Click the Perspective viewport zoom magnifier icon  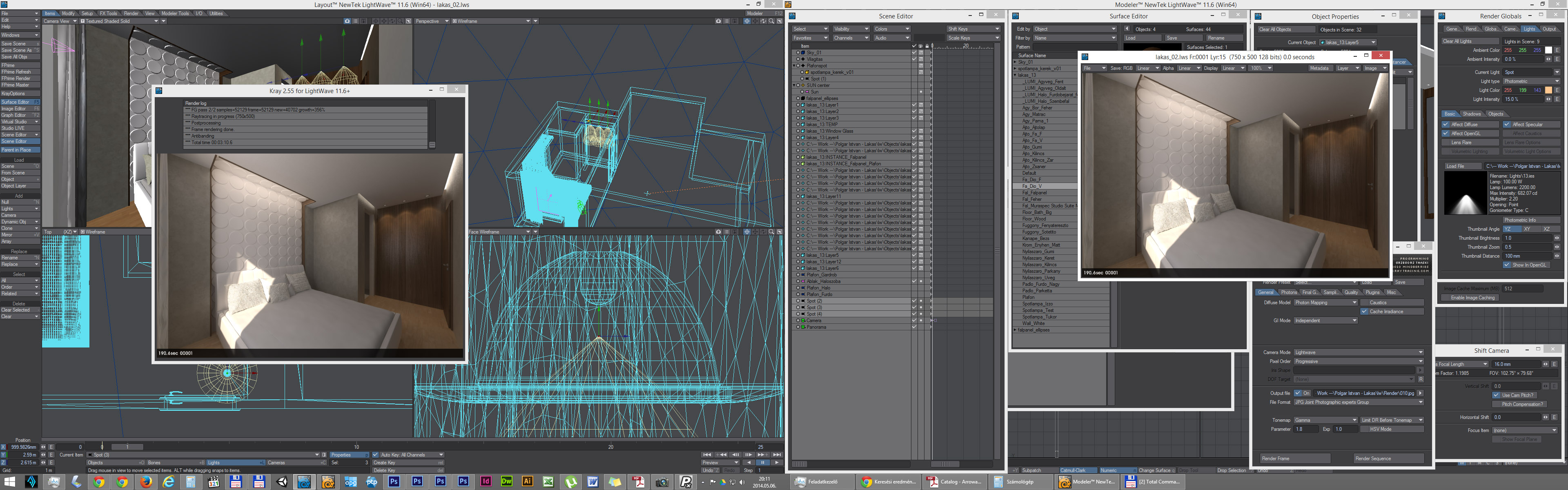(x=771, y=21)
